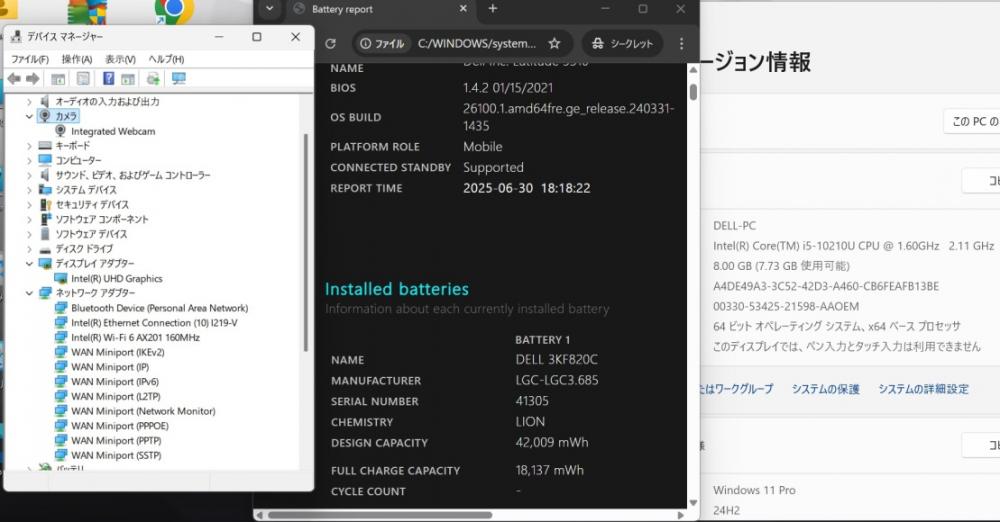Image resolution: width=1000 pixels, height=522 pixels.
Task: Open the 操作(A) menu in Device Manager
Action: point(77,59)
